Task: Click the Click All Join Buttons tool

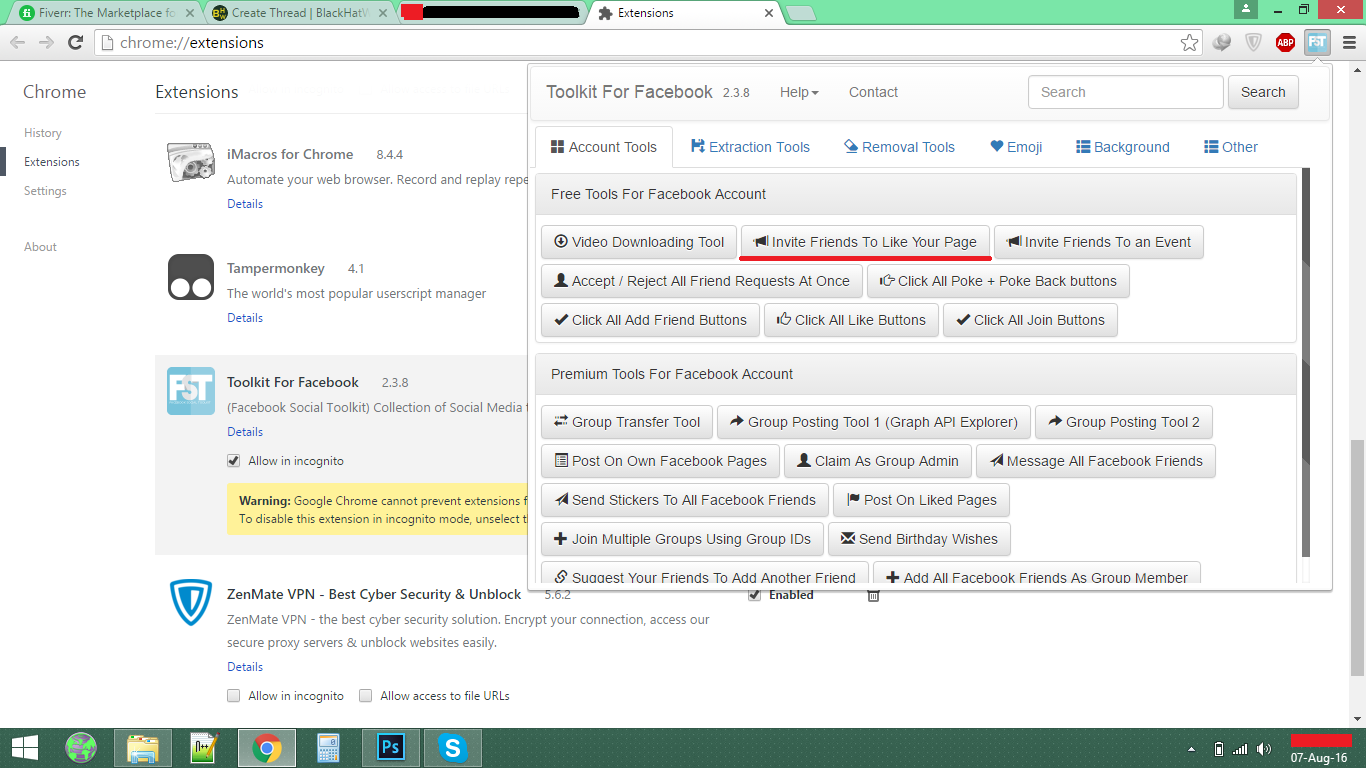Action: coord(1030,320)
